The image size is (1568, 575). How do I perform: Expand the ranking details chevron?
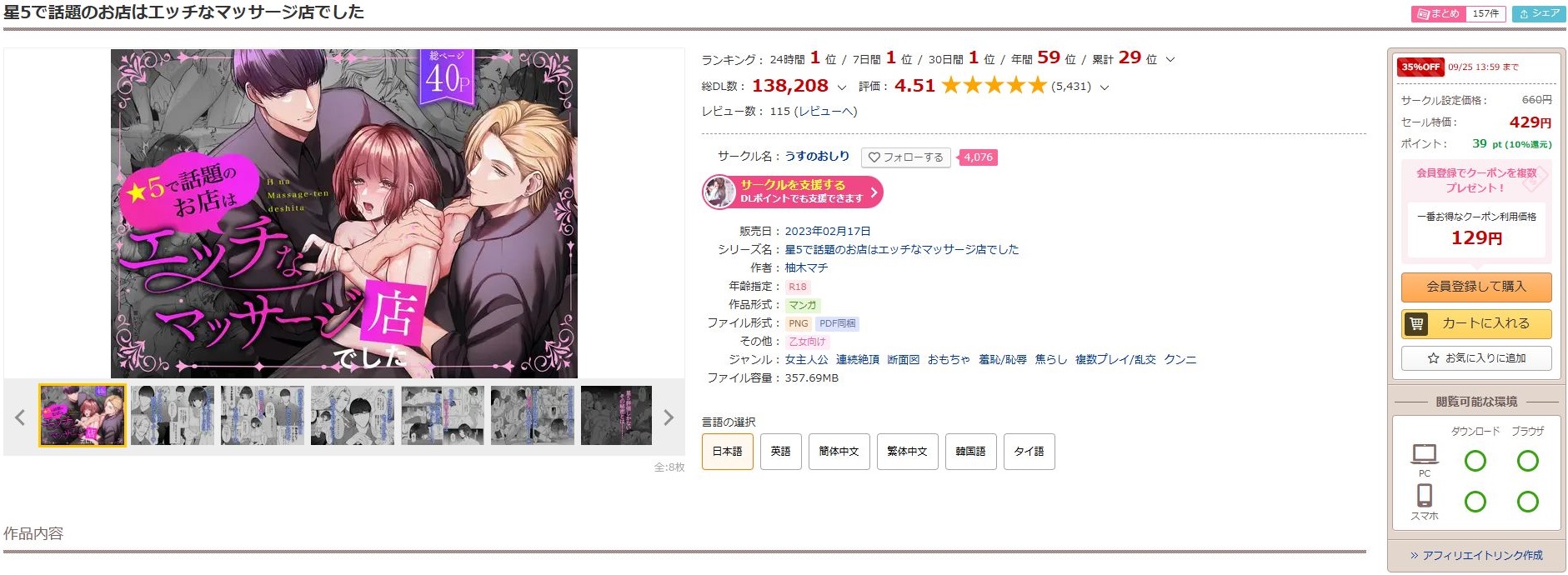pyautogui.click(x=1170, y=59)
